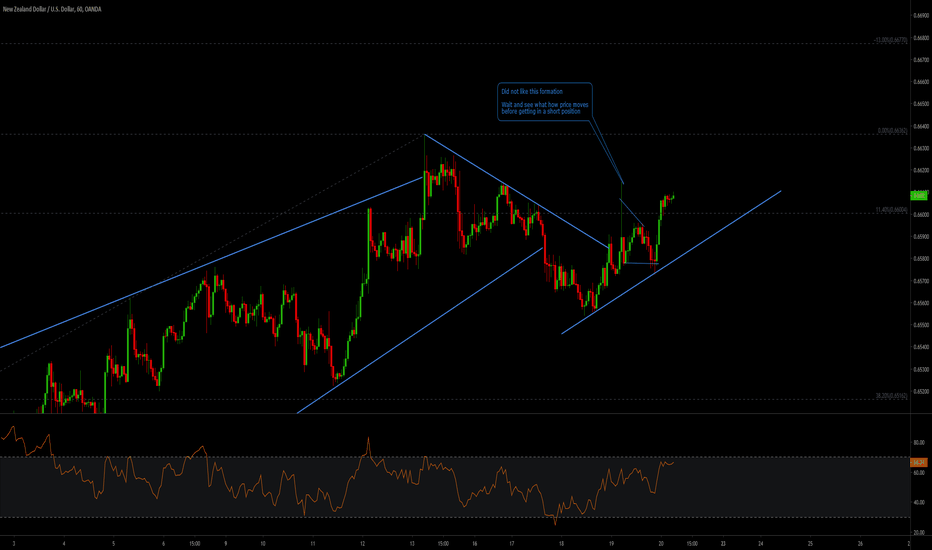Viewport: 932px width, 550px height.
Task: Click the green current price label on price axis
Action: tap(918, 196)
